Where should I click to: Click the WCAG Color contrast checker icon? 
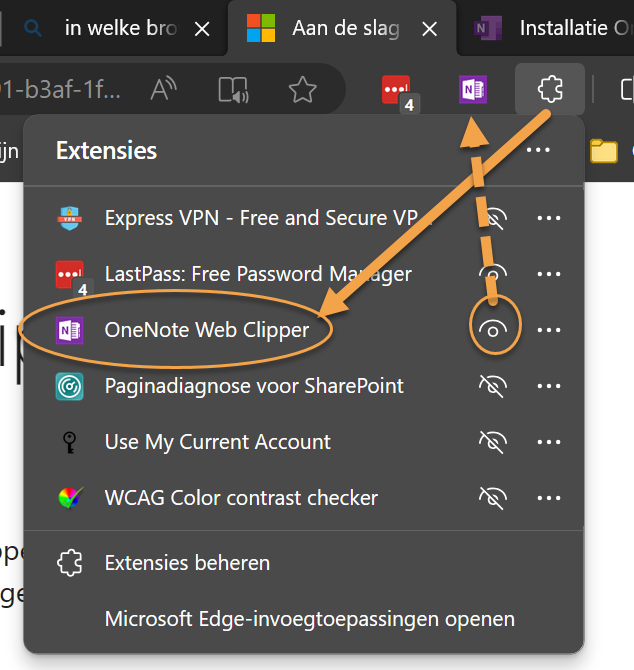[x=70, y=498]
